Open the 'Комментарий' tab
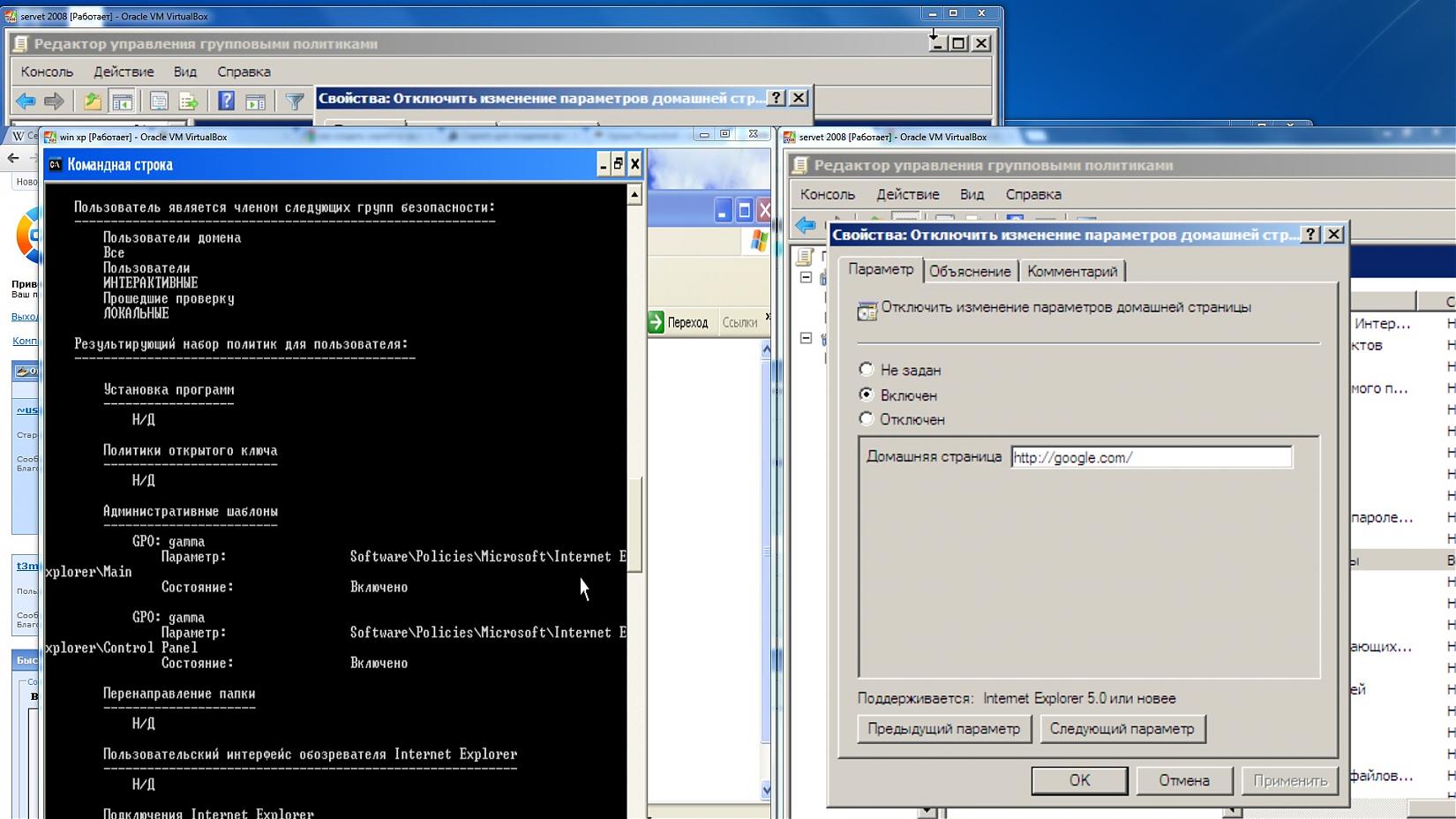This screenshot has width=1456, height=819. (1072, 271)
